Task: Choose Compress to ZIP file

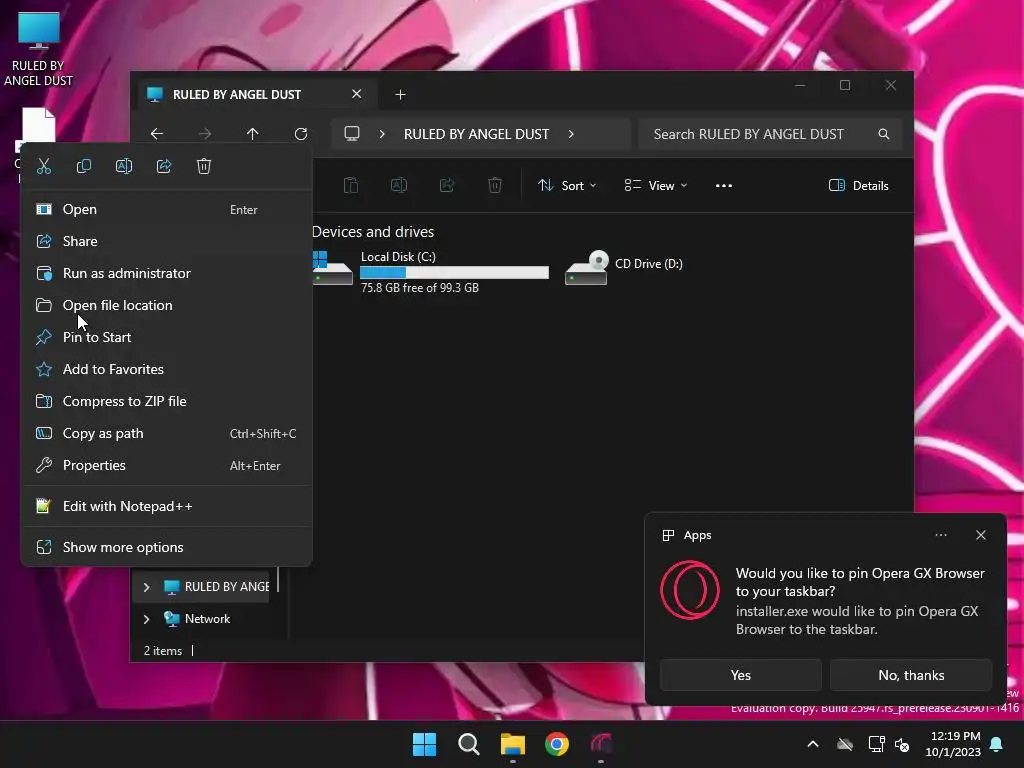Action: coord(167,402)
